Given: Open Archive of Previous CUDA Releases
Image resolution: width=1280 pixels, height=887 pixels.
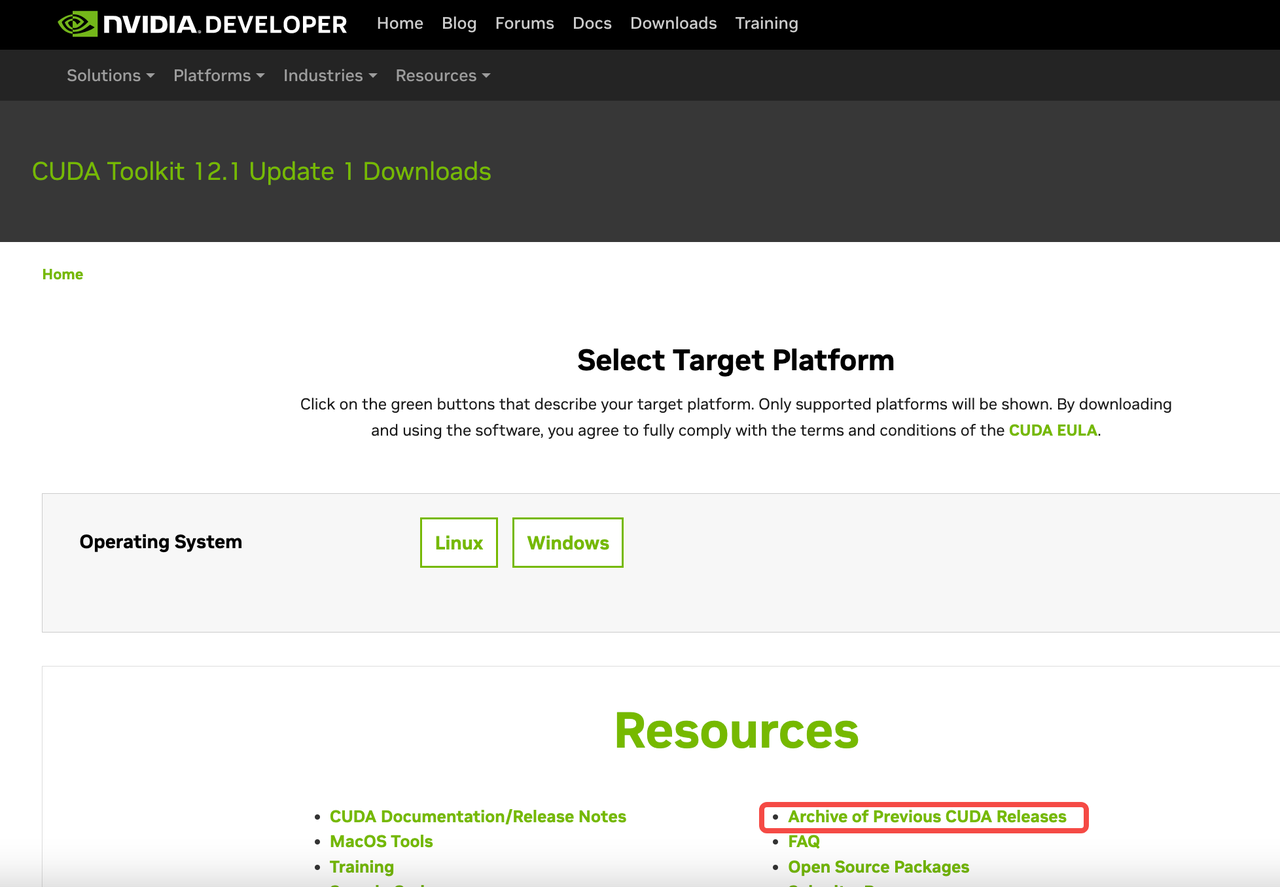Looking at the screenshot, I should coord(927,816).
